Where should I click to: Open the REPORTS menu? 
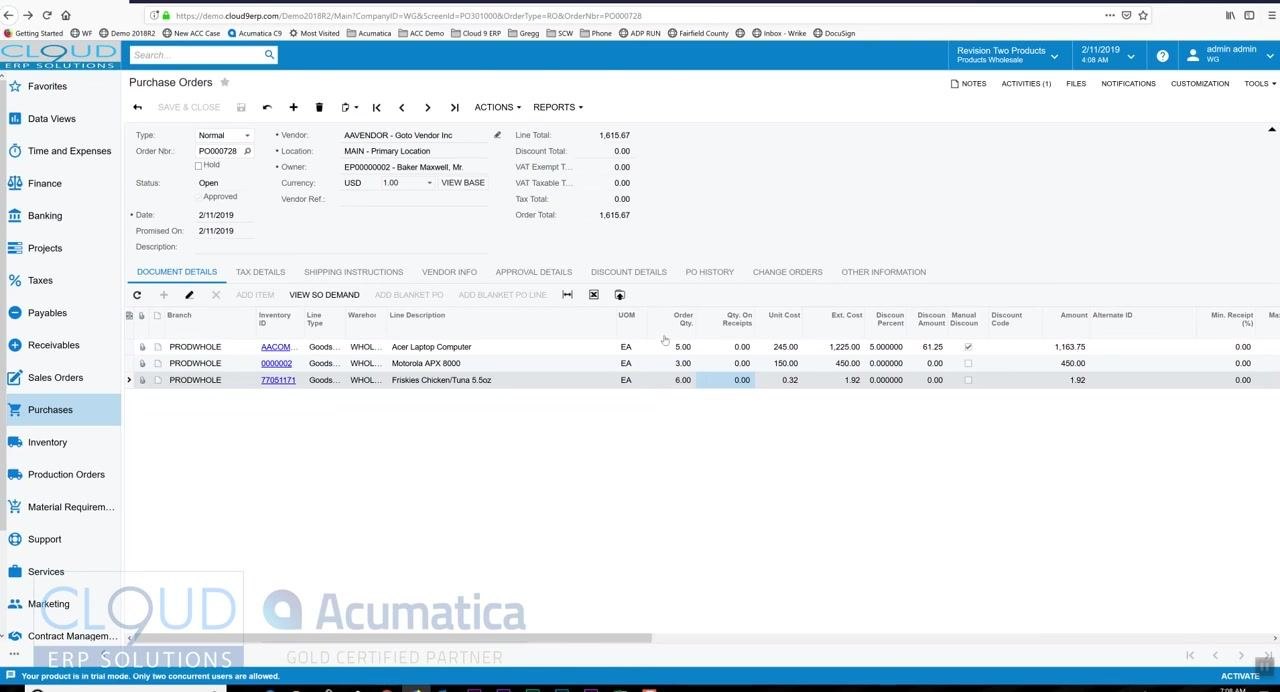[x=558, y=107]
